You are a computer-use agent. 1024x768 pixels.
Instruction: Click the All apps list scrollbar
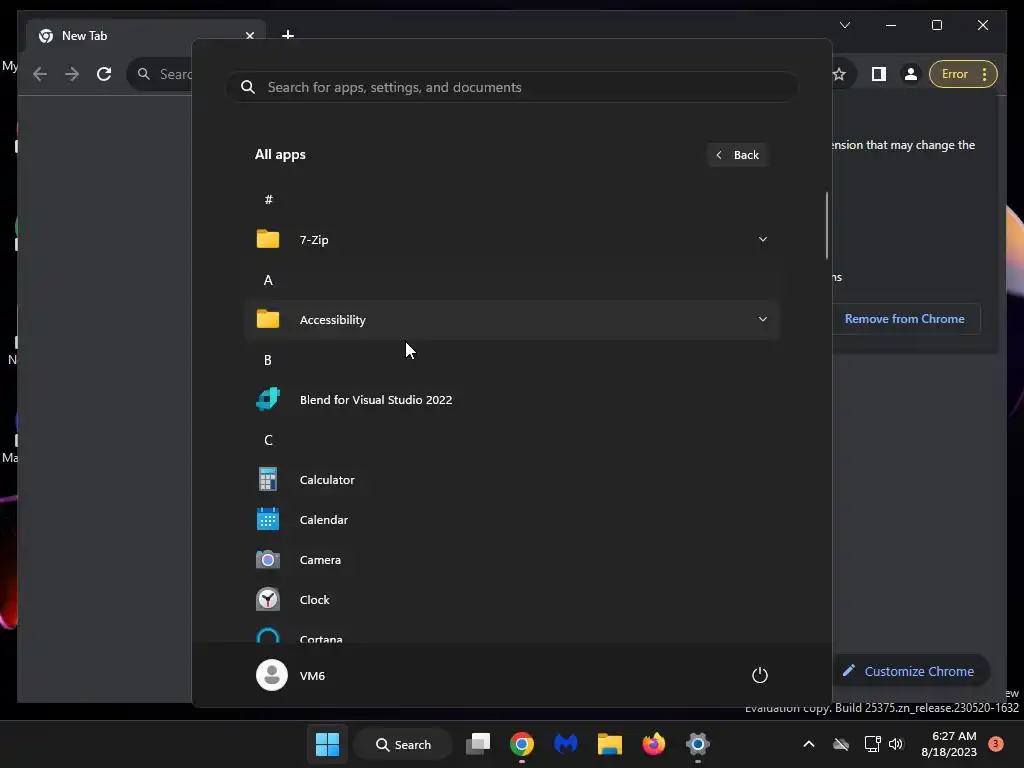point(827,225)
